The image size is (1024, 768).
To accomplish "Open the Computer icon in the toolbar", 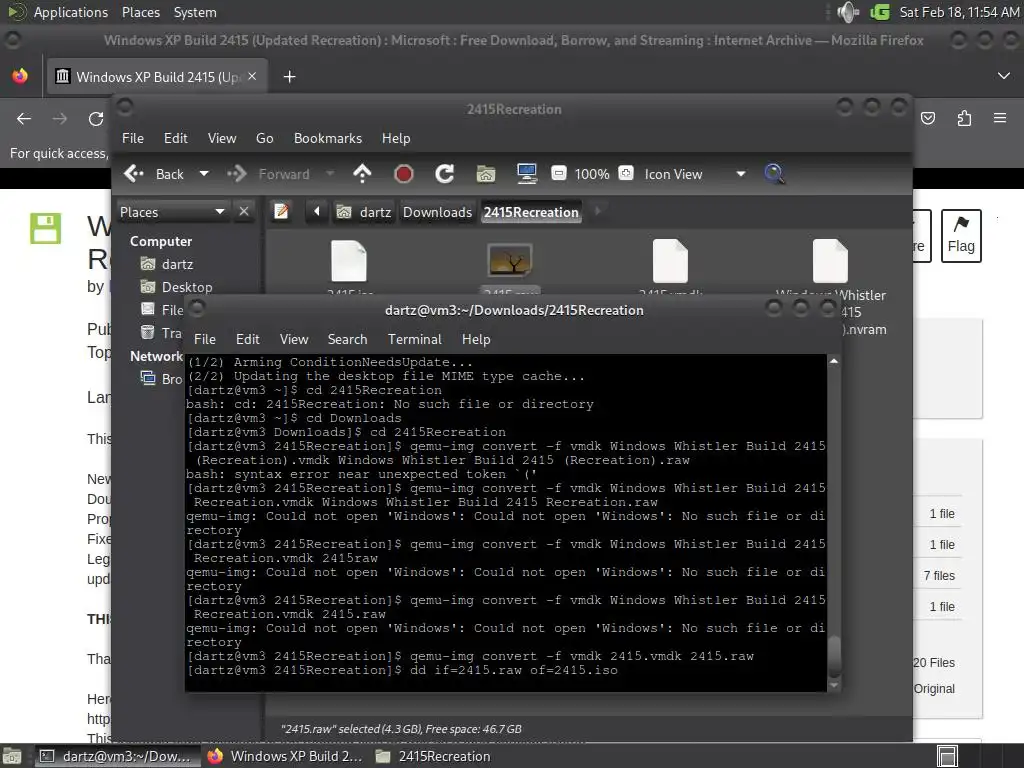I will tap(526, 174).
